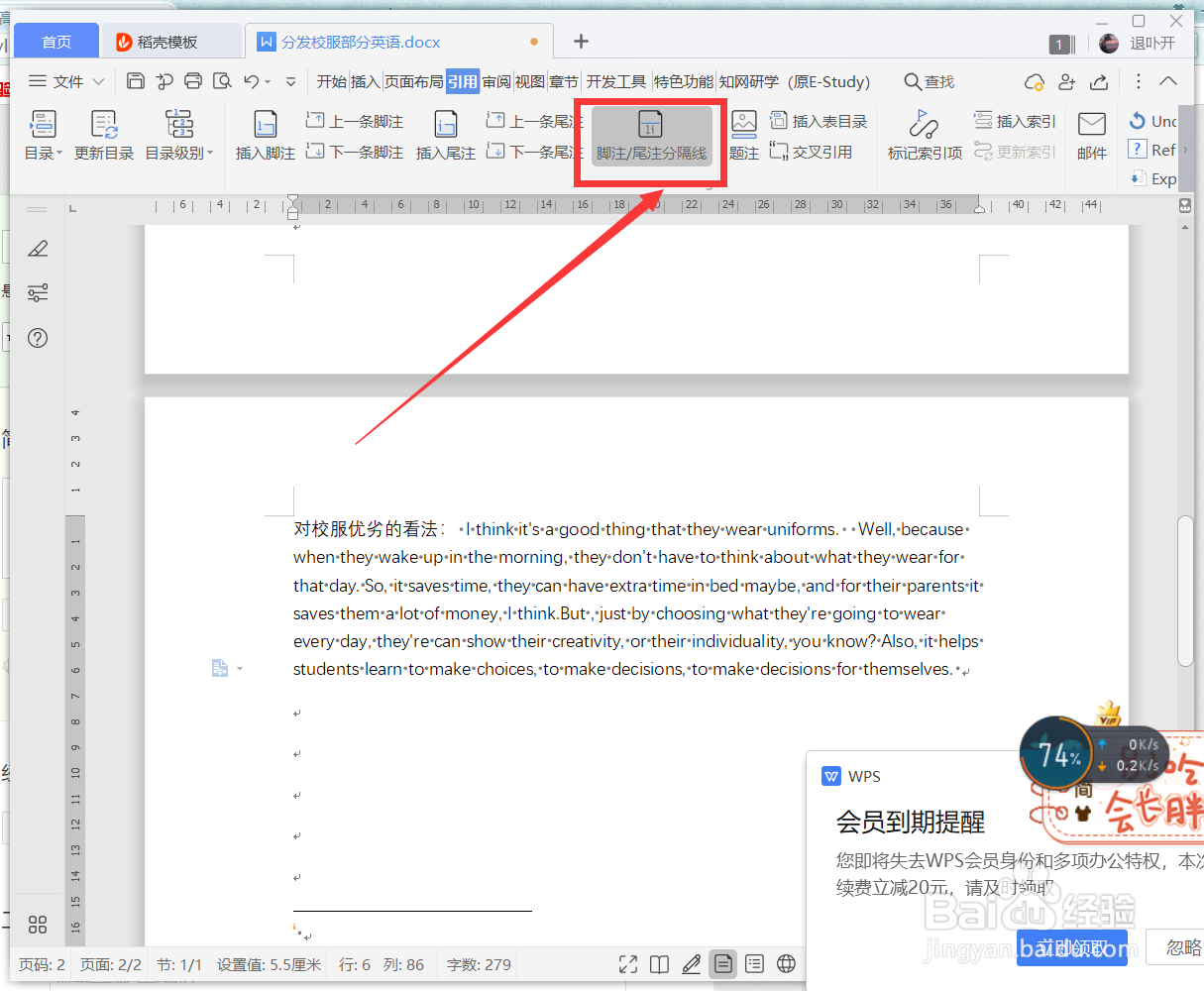Open the 目录级别 contents level tool
Image resolution: width=1204 pixels, height=991 pixels.
tap(179, 135)
